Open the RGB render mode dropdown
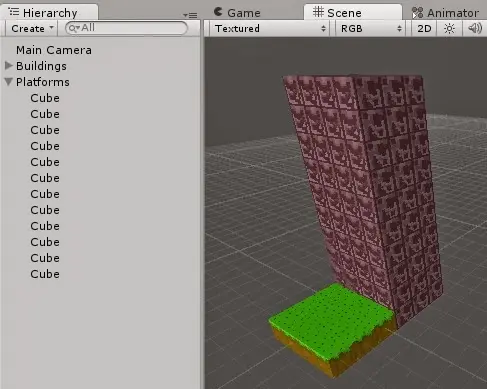Viewport: 487px width, 389px height. 370,28
